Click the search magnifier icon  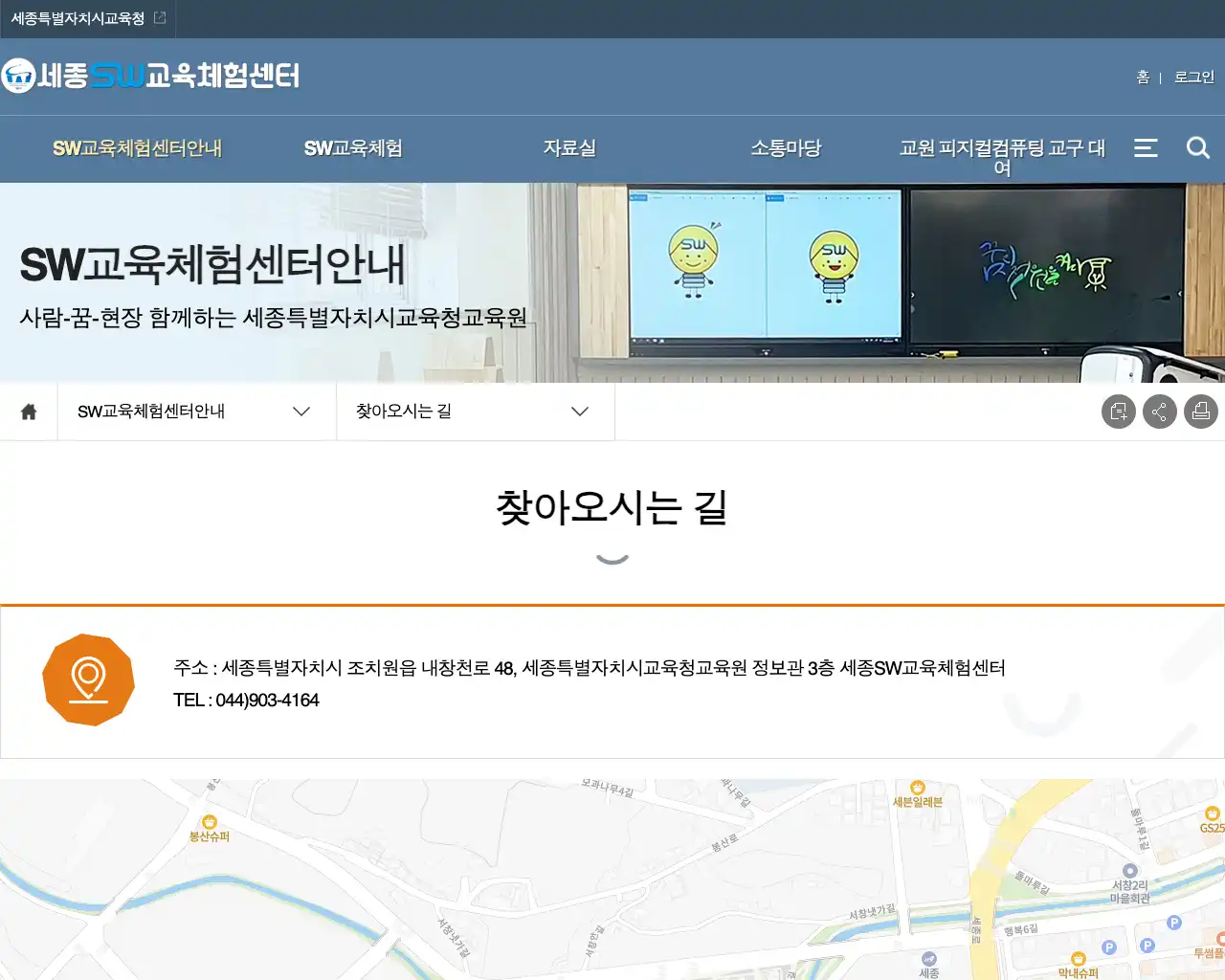click(1198, 147)
